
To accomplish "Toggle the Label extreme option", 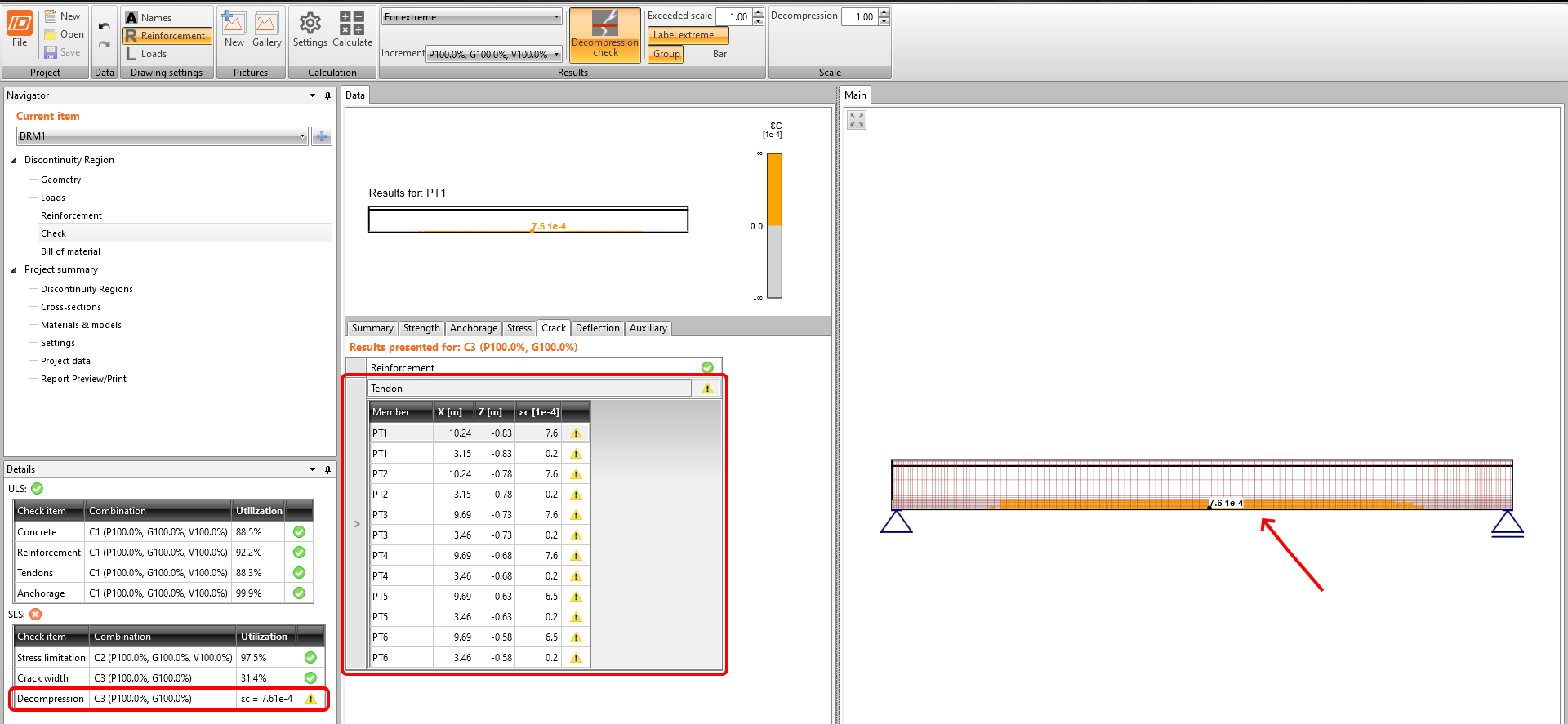I will coord(688,35).
